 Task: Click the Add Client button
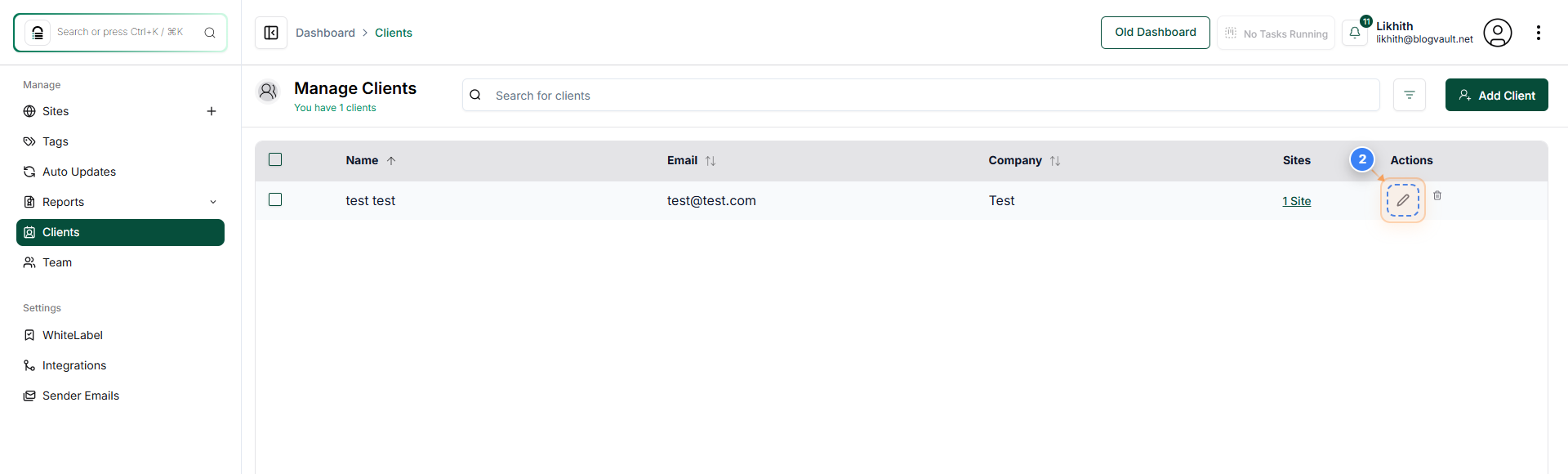1496,95
